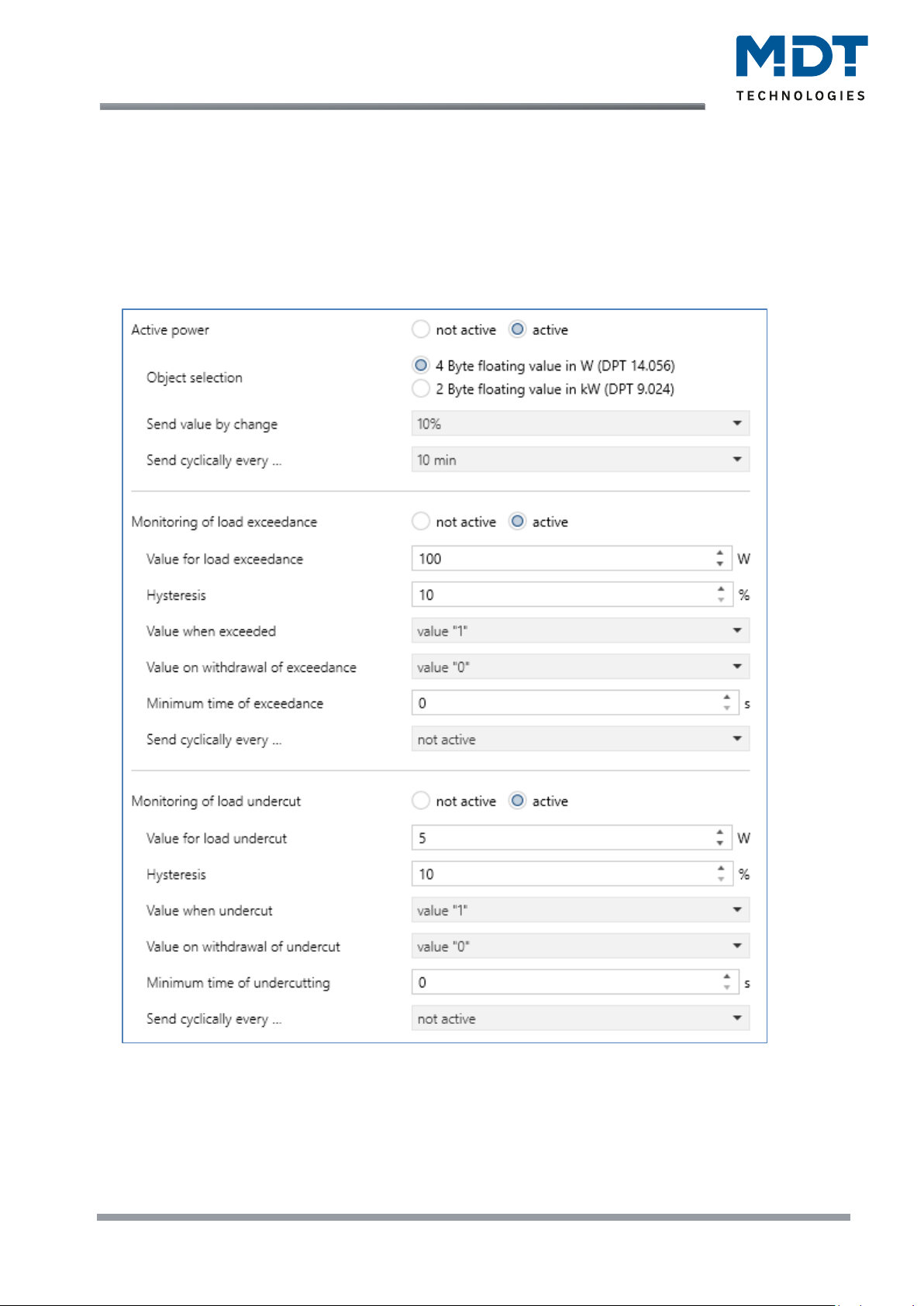Expand the Value when exceeded dropdown

coord(581,631)
